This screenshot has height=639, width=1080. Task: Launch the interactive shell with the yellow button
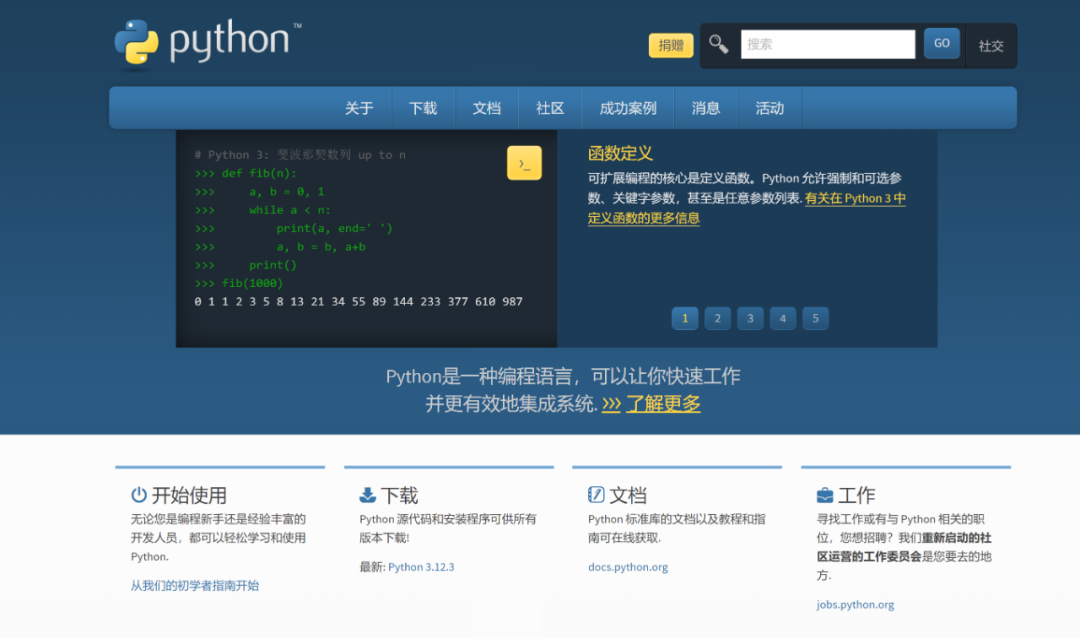(x=524, y=163)
